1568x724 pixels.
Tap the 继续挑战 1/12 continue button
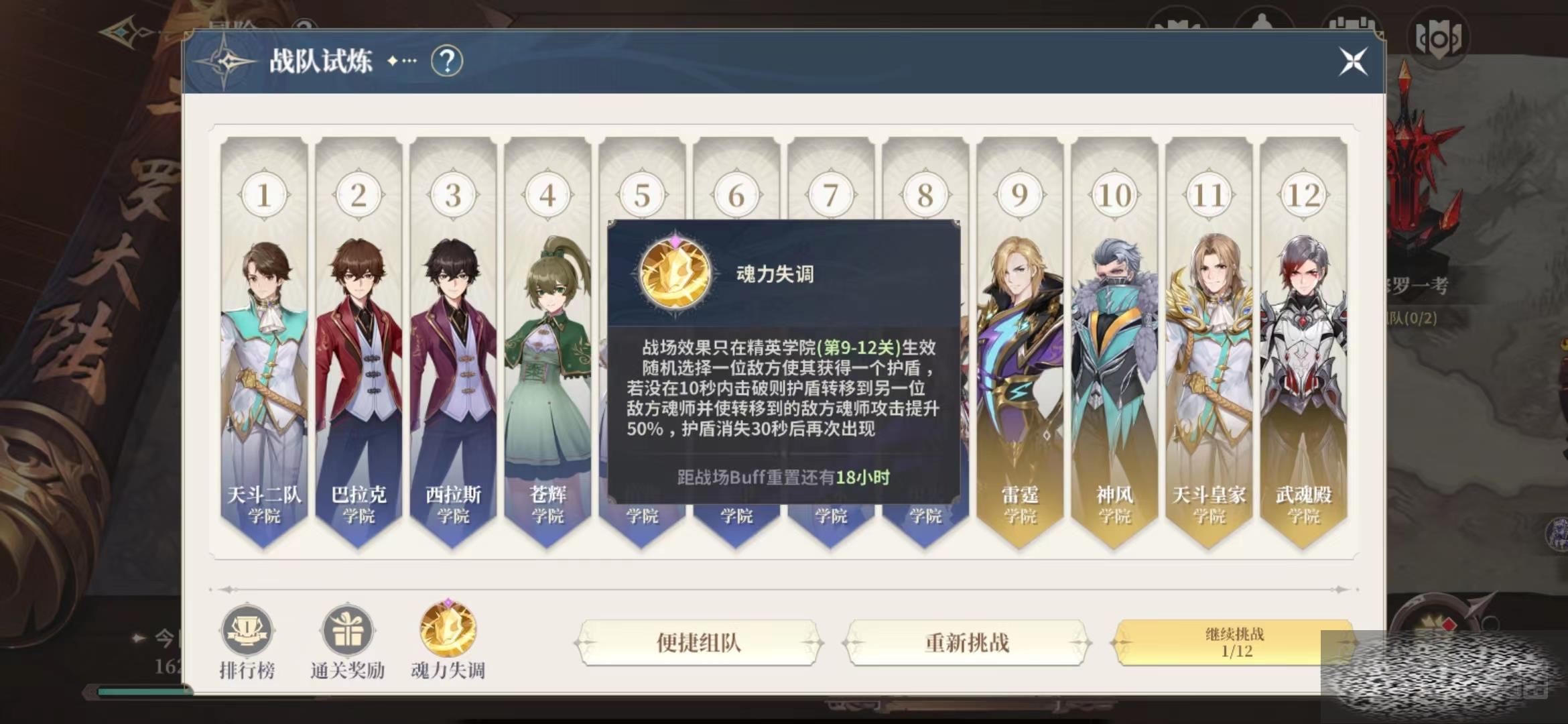pos(1234,642)
